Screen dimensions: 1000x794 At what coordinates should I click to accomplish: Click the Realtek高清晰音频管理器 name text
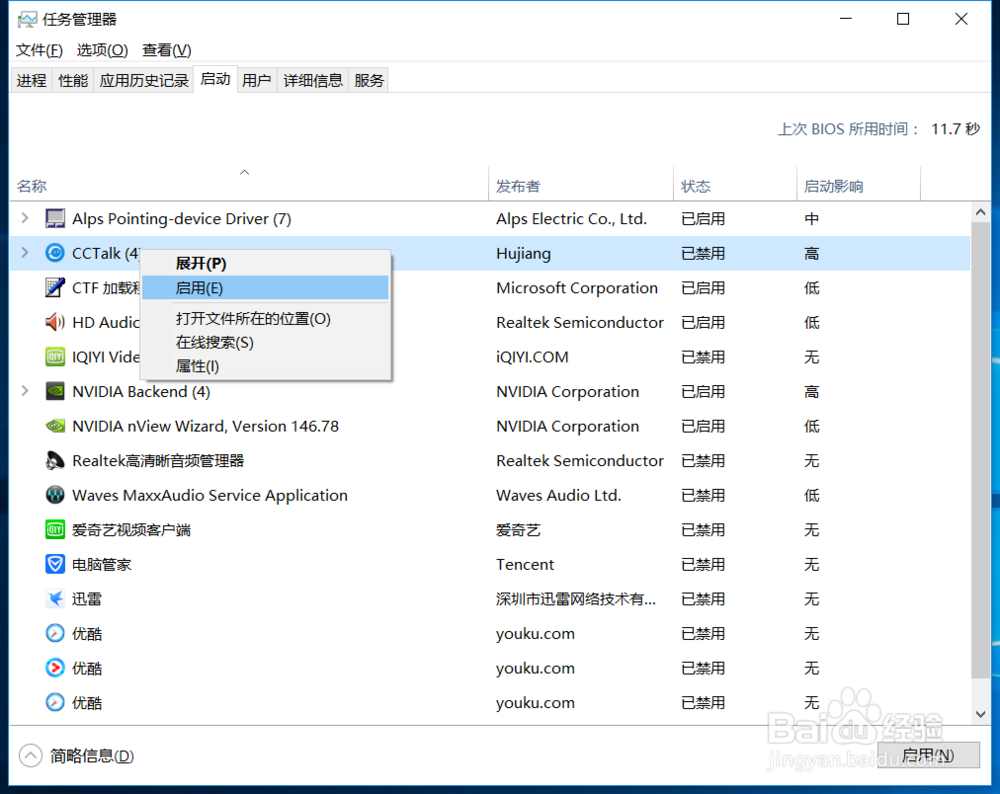(158, 460)
